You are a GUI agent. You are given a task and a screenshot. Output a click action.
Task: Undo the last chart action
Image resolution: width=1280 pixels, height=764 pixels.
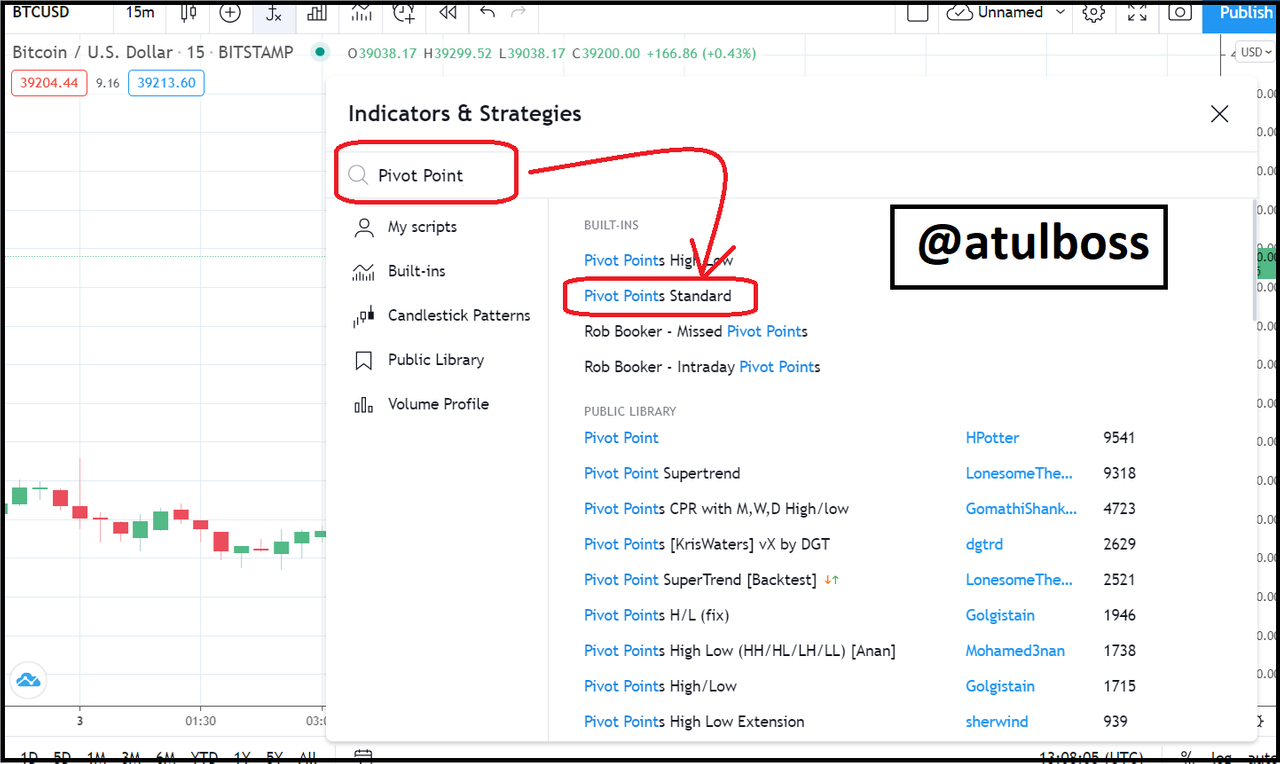pyautogui.click(x=487, y=12)
